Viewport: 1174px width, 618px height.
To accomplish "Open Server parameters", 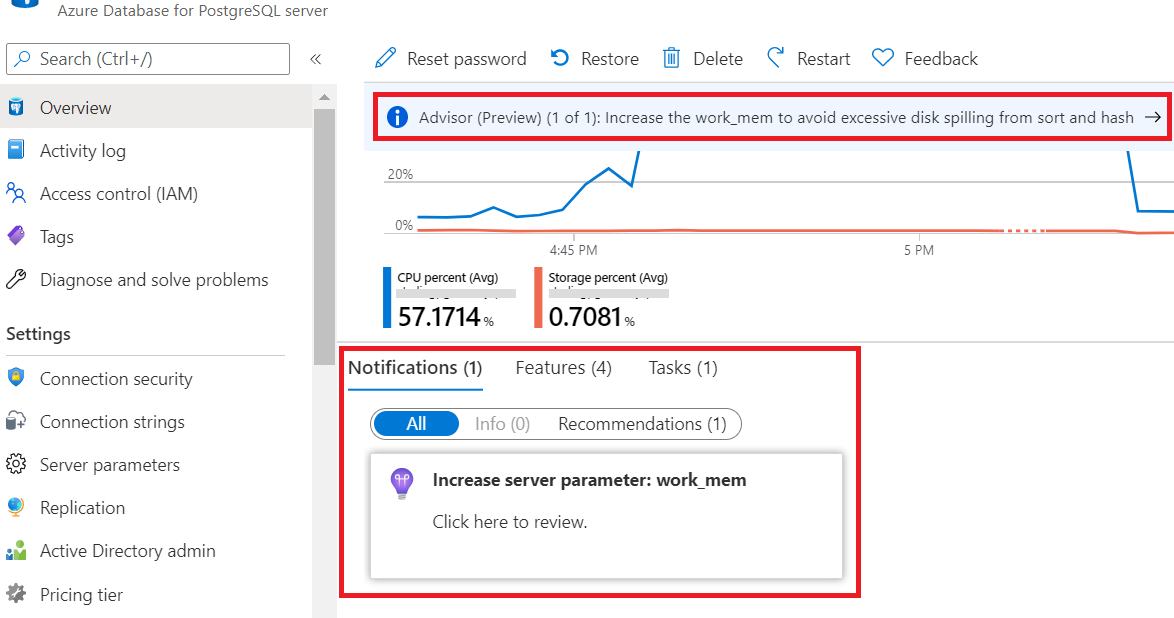I will [x=110, y=464].
